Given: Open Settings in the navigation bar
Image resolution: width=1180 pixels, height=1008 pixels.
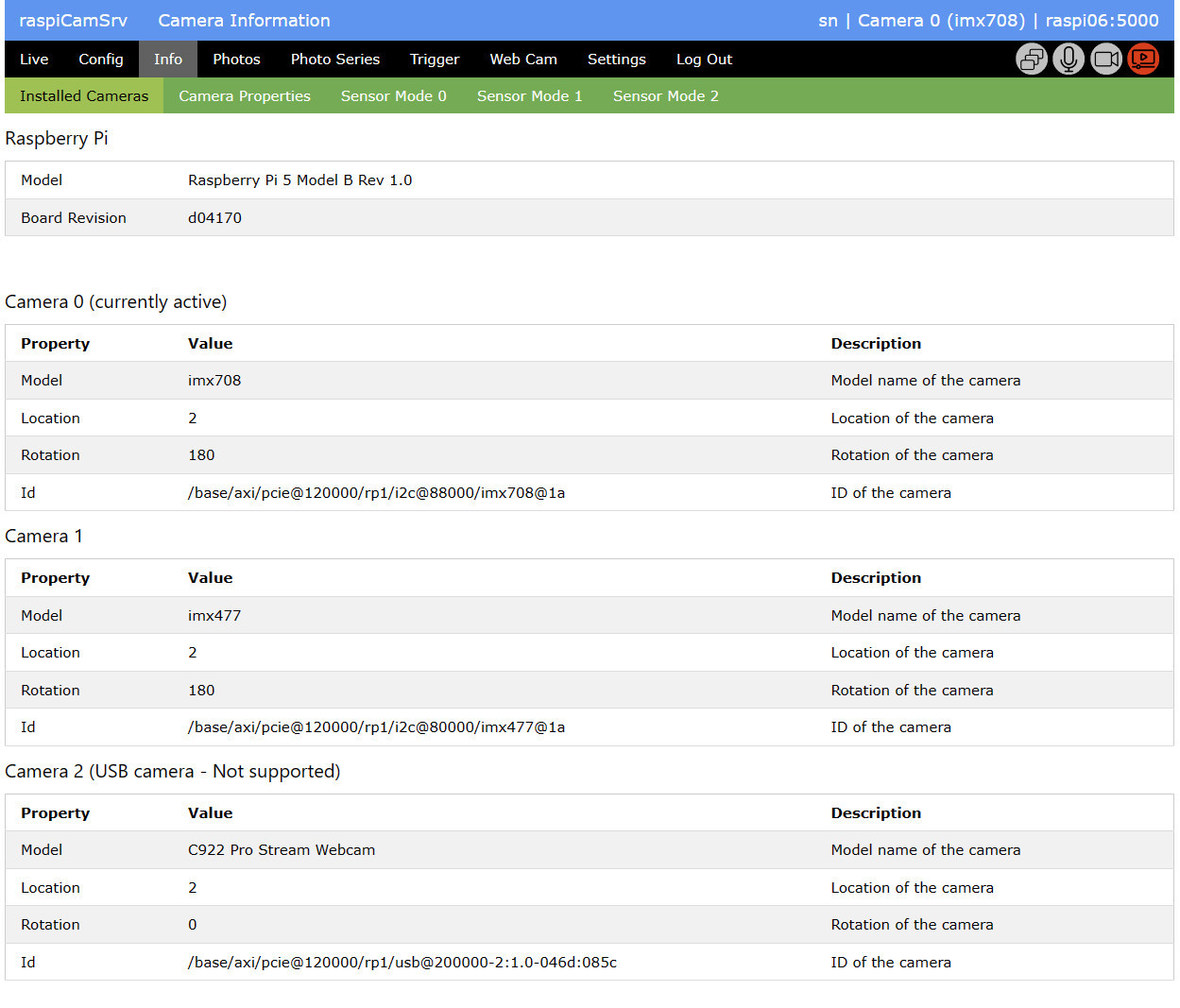Looking at the screenshot, I should coord(617,60).
